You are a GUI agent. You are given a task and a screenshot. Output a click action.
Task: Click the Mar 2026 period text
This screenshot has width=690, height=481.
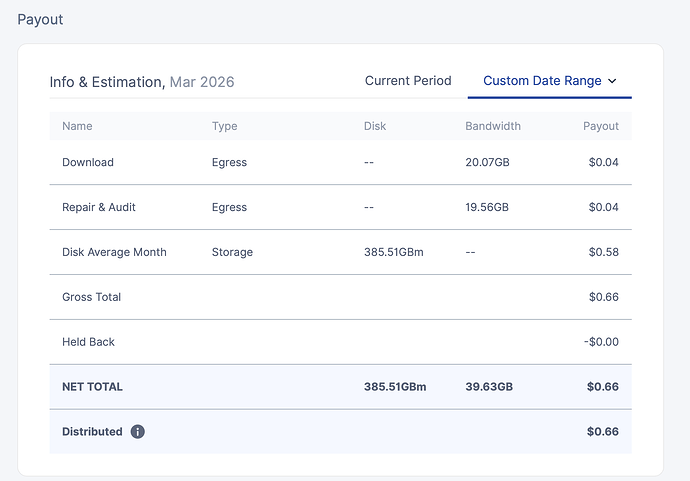point(202,82)
